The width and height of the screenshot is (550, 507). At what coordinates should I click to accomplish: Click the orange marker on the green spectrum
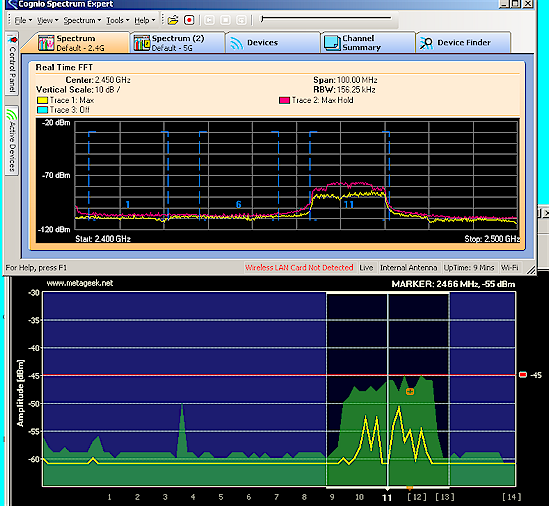[x=410, y=391]
